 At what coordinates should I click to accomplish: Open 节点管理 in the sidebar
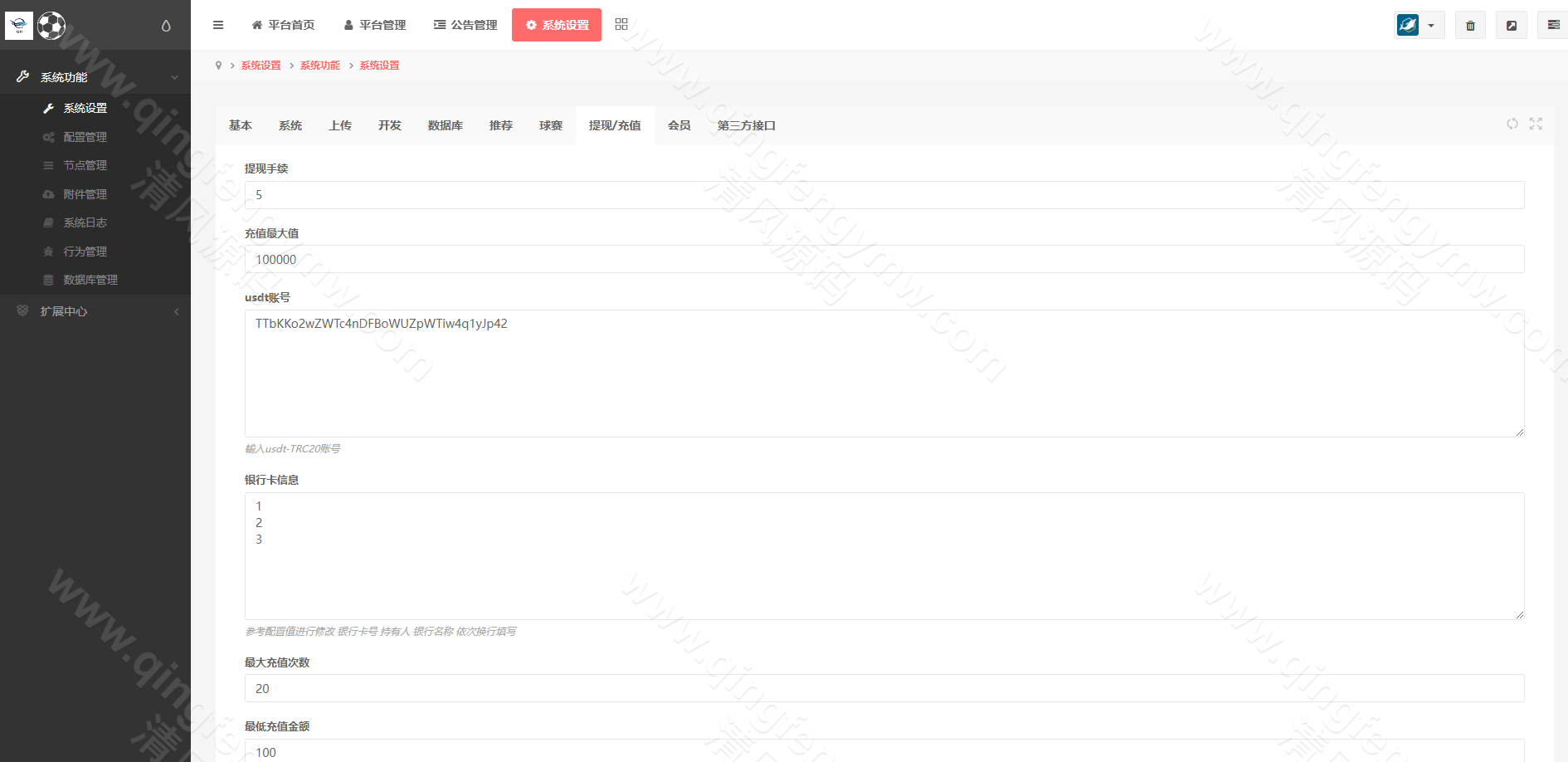click(85, 164)
